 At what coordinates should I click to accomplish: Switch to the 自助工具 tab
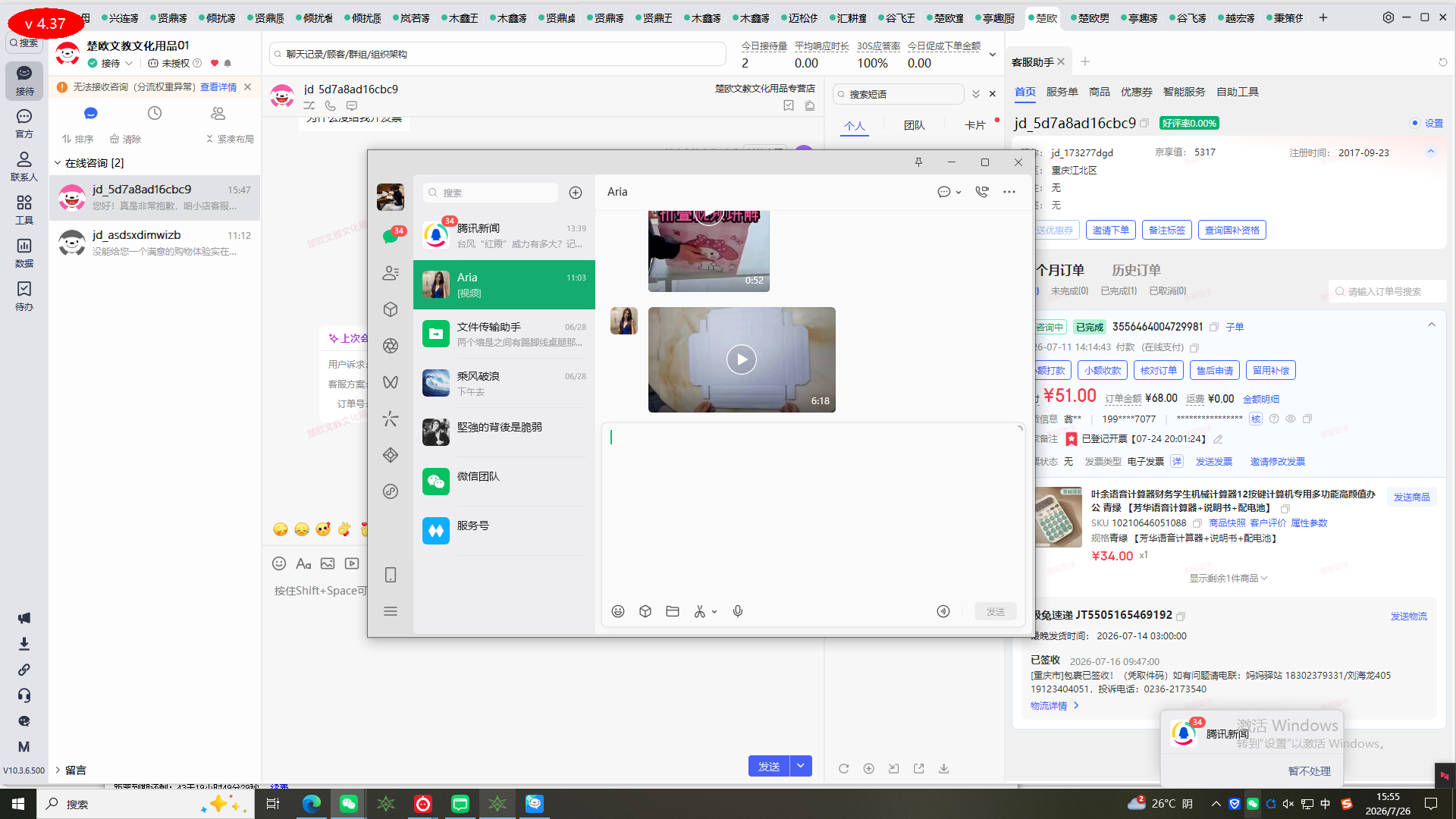(1238, 92)
